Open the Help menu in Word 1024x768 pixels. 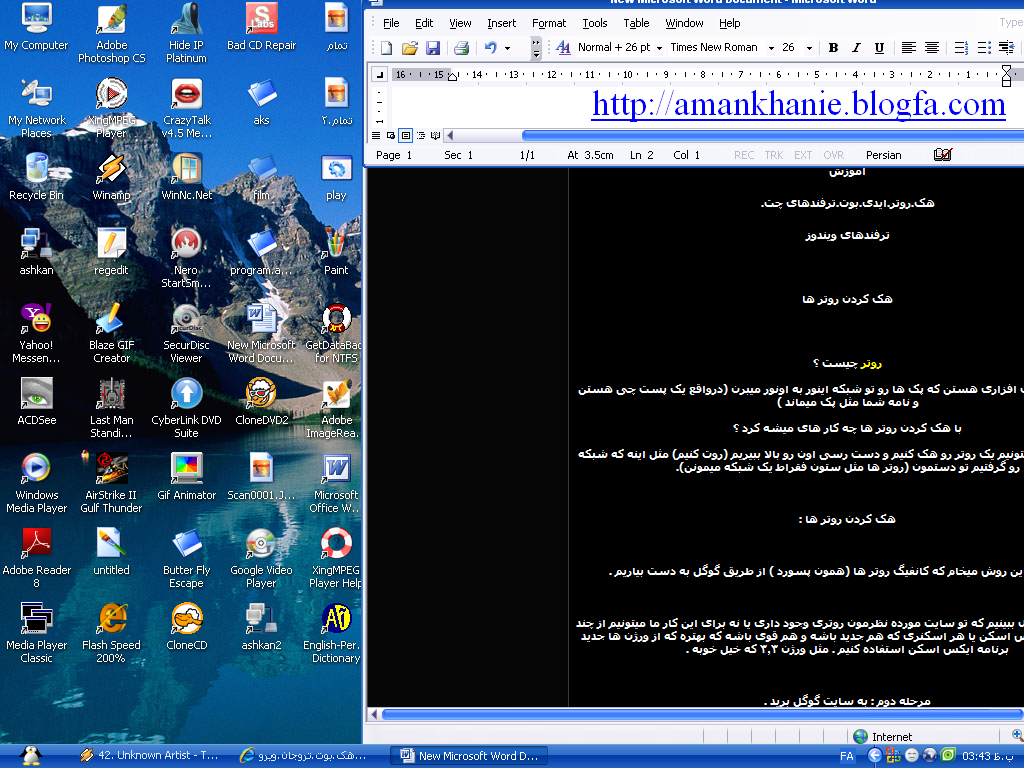729,24
